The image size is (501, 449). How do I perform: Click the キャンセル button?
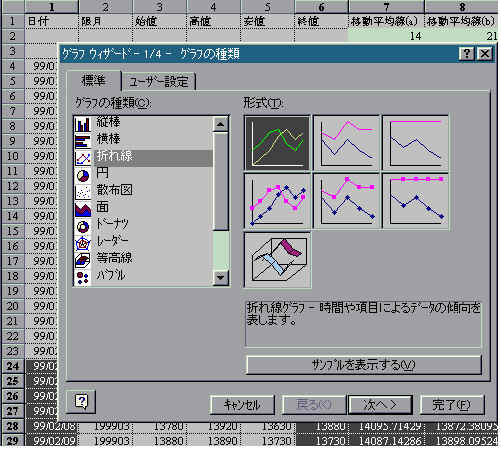[x=242, y=405]
